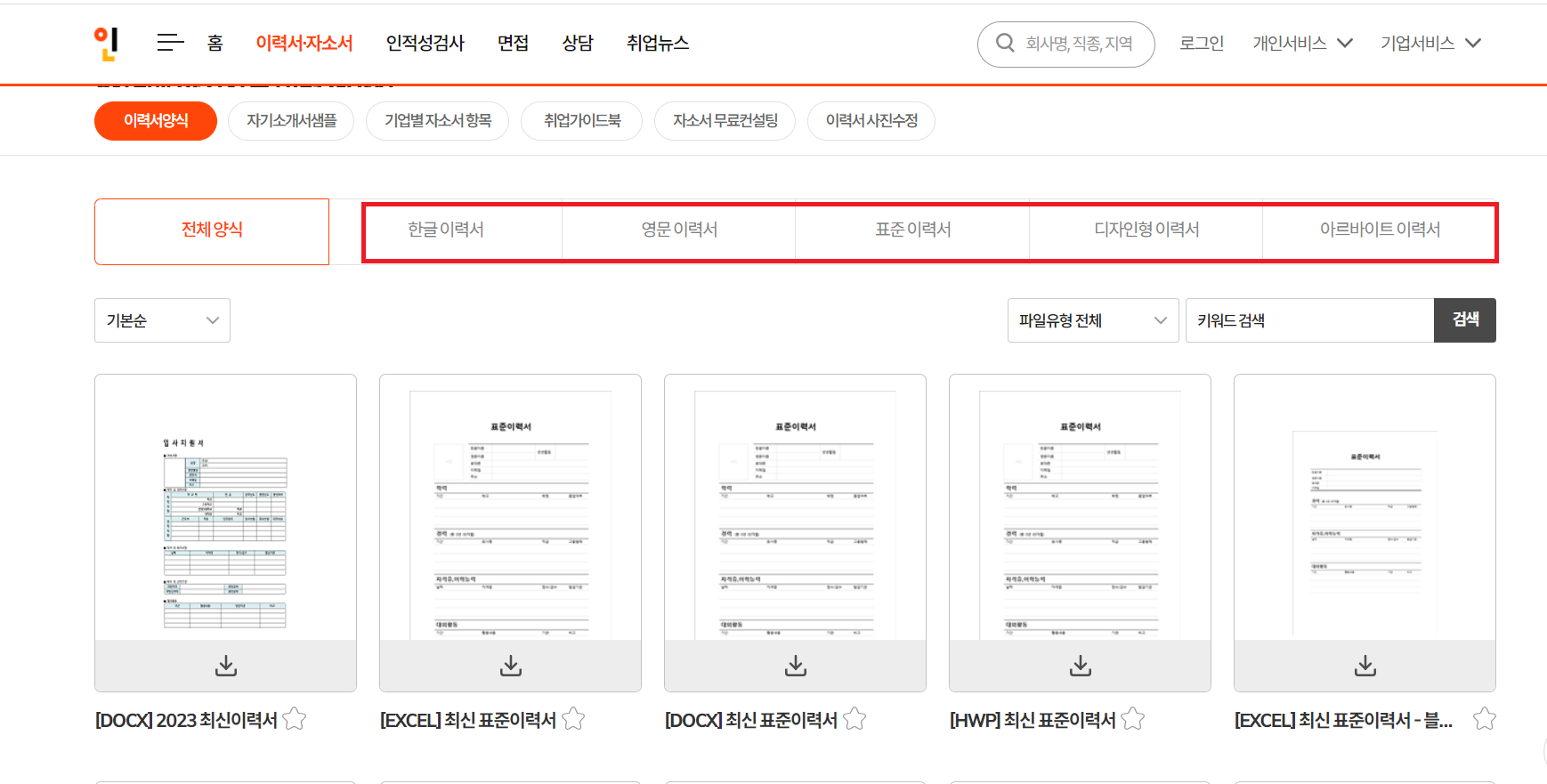Viewport: 1547px width, 784px height.
Task: Download the [EXCEL] 최신 표준이력서 file
Action: (x=511, y=666)
